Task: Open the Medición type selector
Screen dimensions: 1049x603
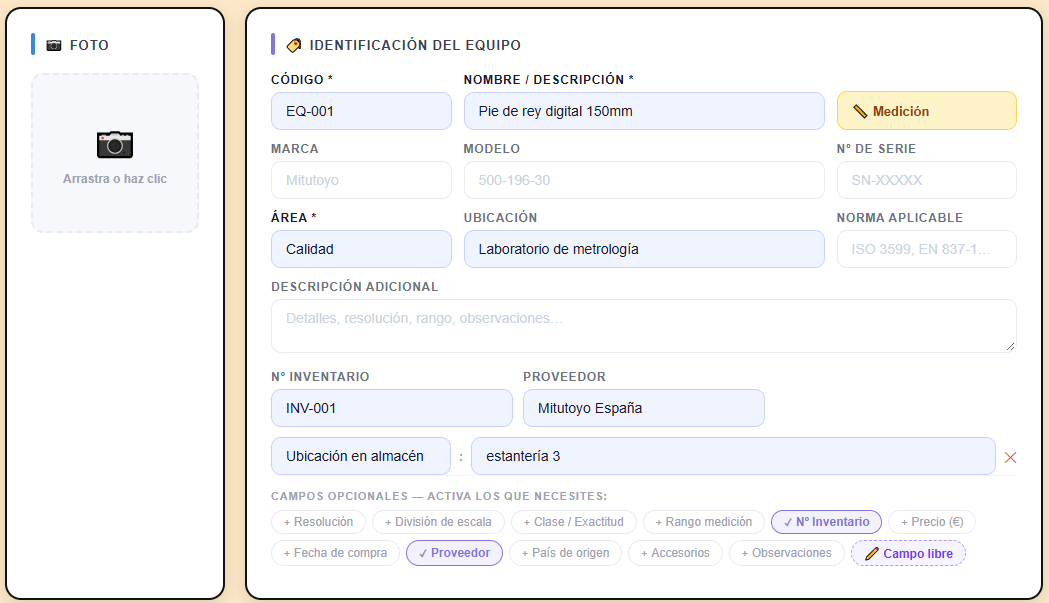Action: coord(927,111)
